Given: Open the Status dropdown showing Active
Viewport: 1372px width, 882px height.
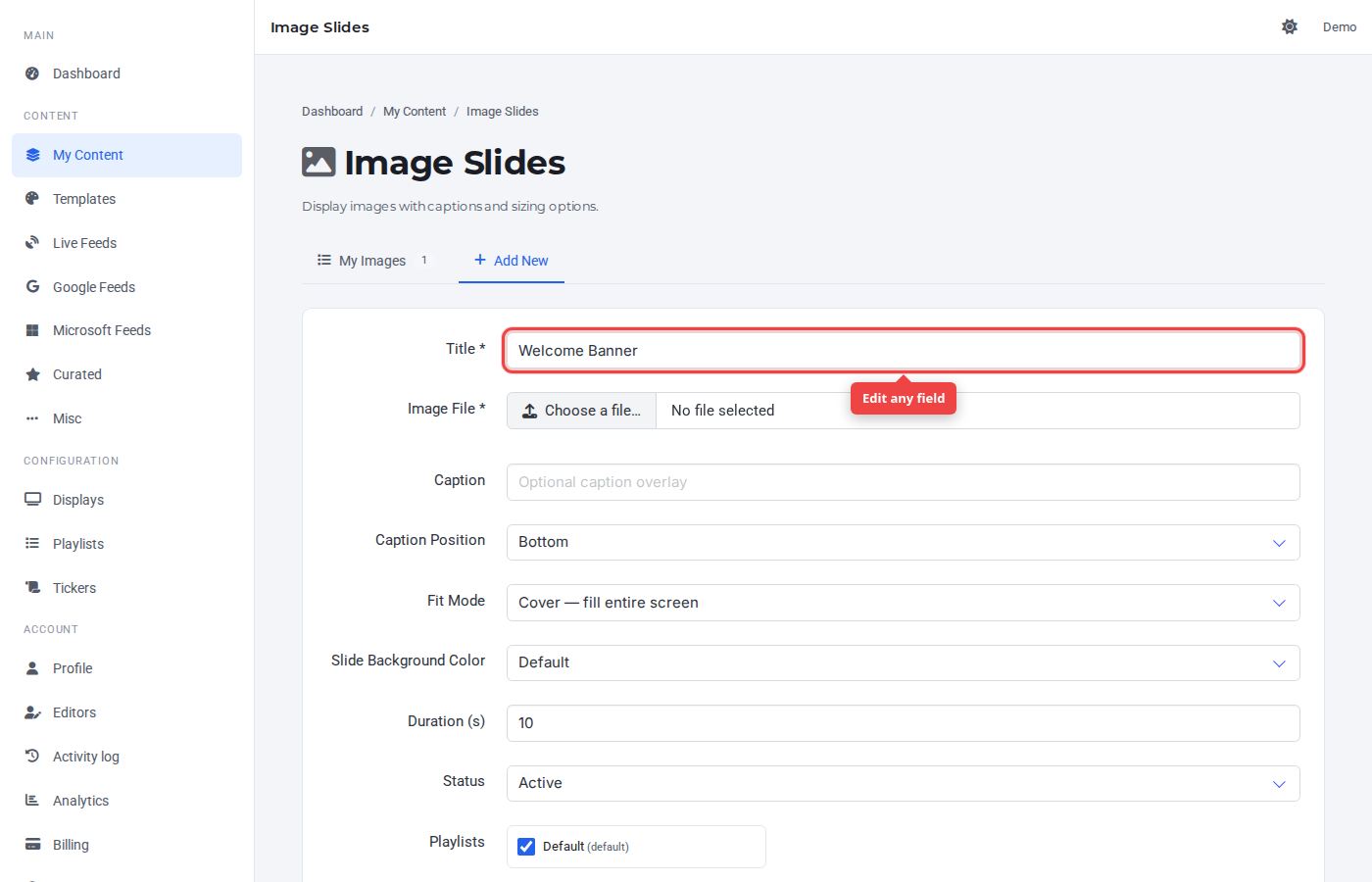Looking at the screenshot, I should (x=904, y=783).
